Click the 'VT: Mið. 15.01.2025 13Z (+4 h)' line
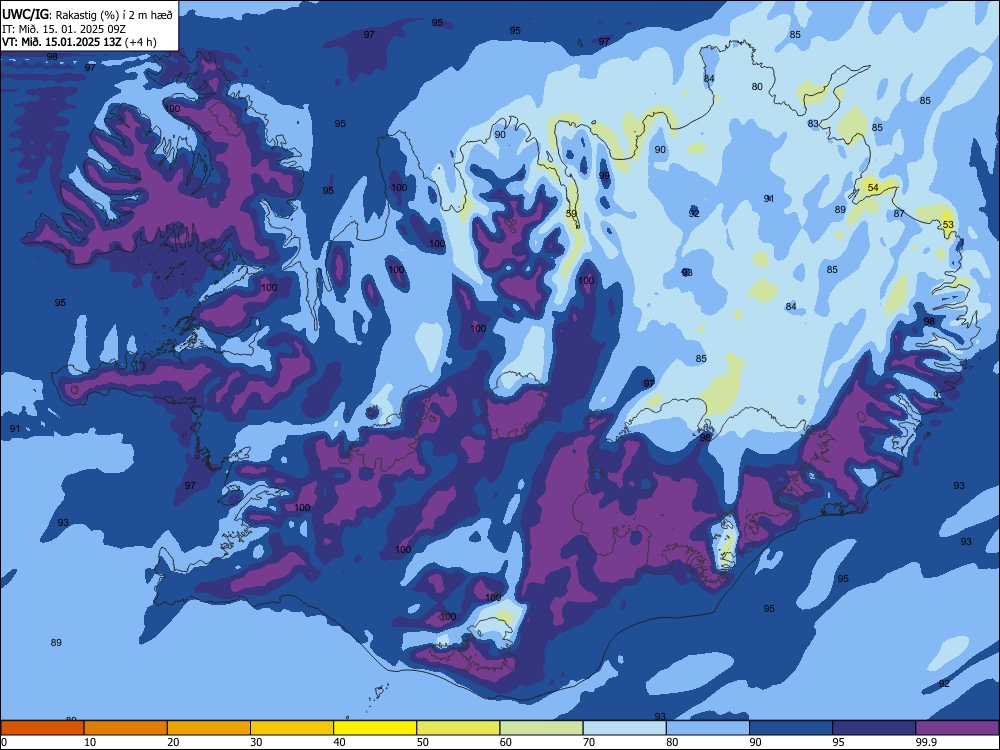 [79, 42]
